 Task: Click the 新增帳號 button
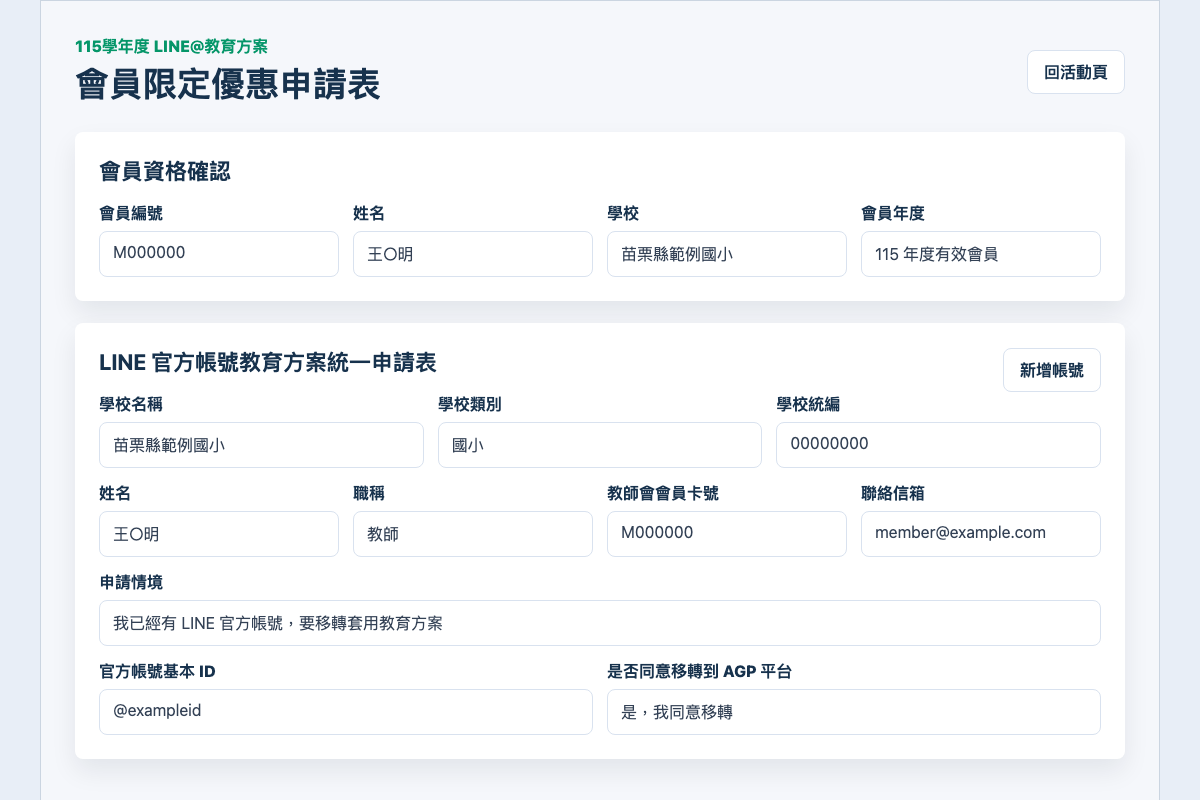click(x=1051, y=370)
